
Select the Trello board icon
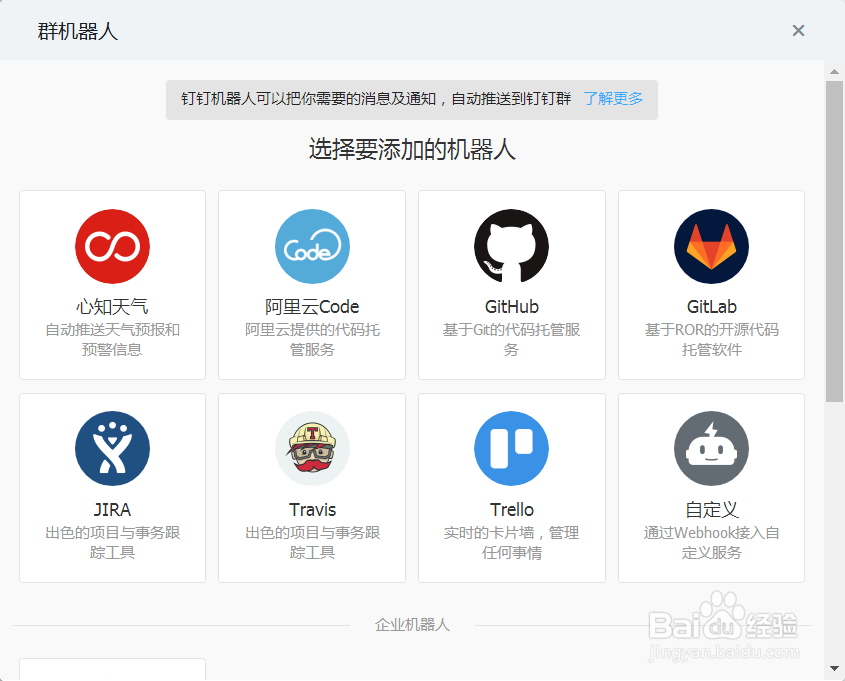[x=511, y=448]
